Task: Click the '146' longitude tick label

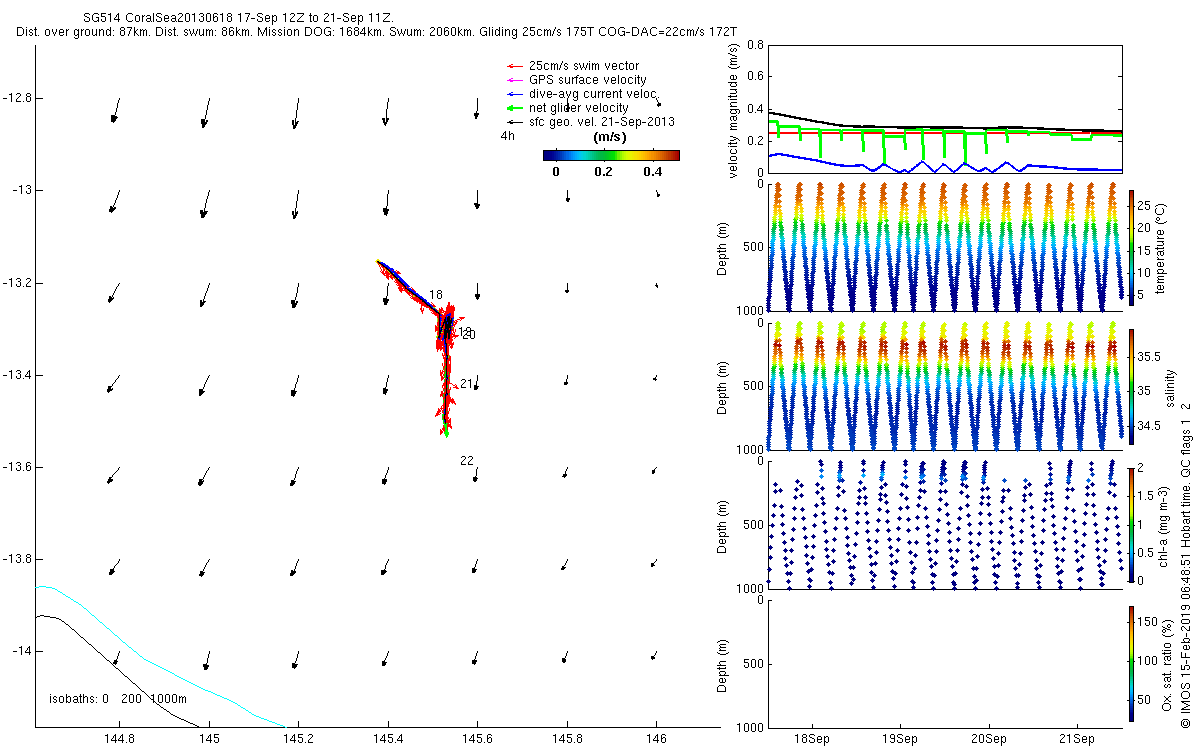Action: (656, 739)
